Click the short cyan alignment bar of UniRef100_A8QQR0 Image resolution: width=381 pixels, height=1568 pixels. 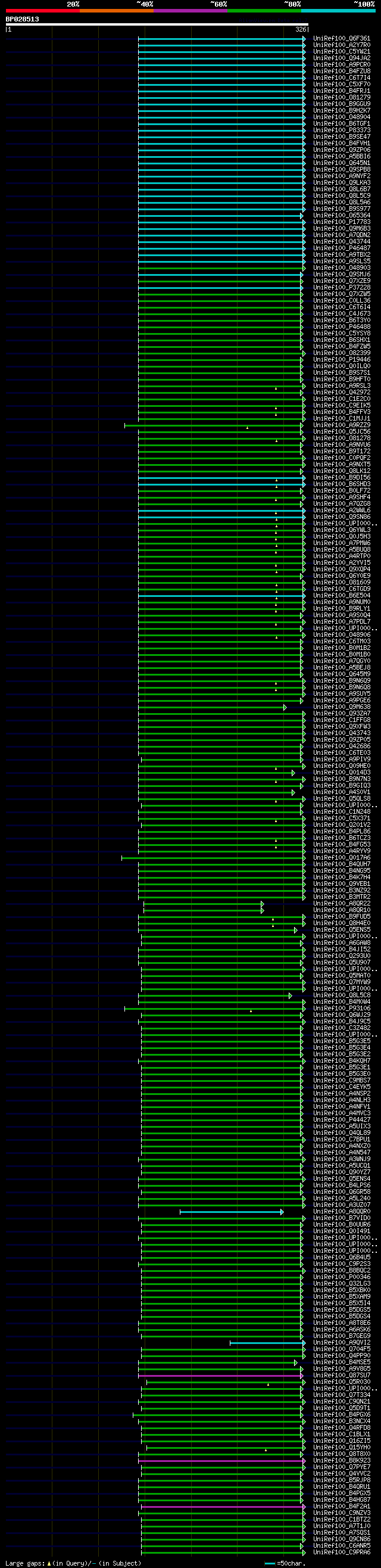pos(231,1212)
